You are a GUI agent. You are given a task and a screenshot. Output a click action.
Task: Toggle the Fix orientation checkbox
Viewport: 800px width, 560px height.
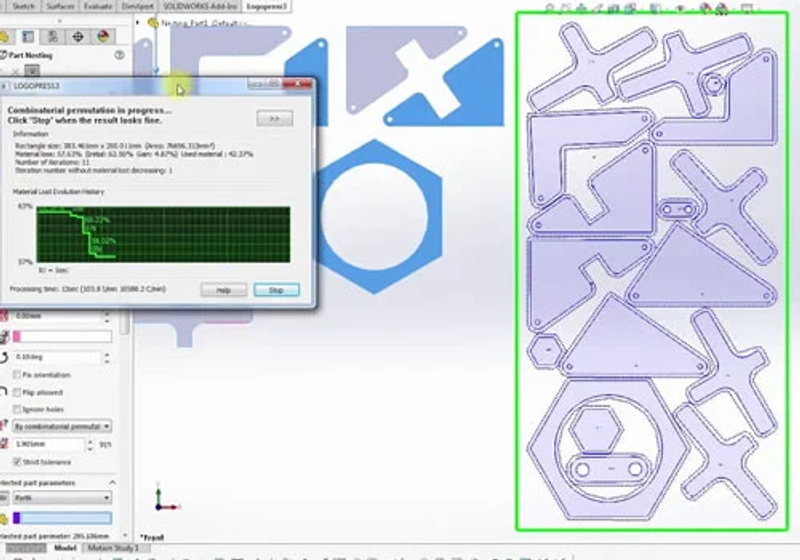pyautogui.click(x=17, y=375)
